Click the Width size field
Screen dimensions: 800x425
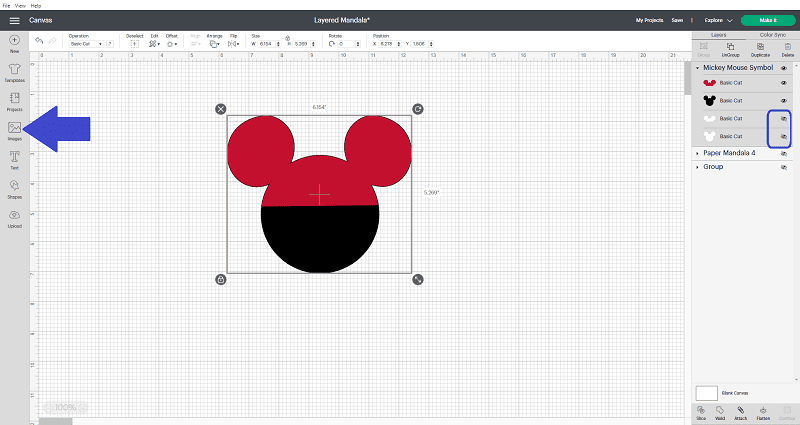(268, 44)
